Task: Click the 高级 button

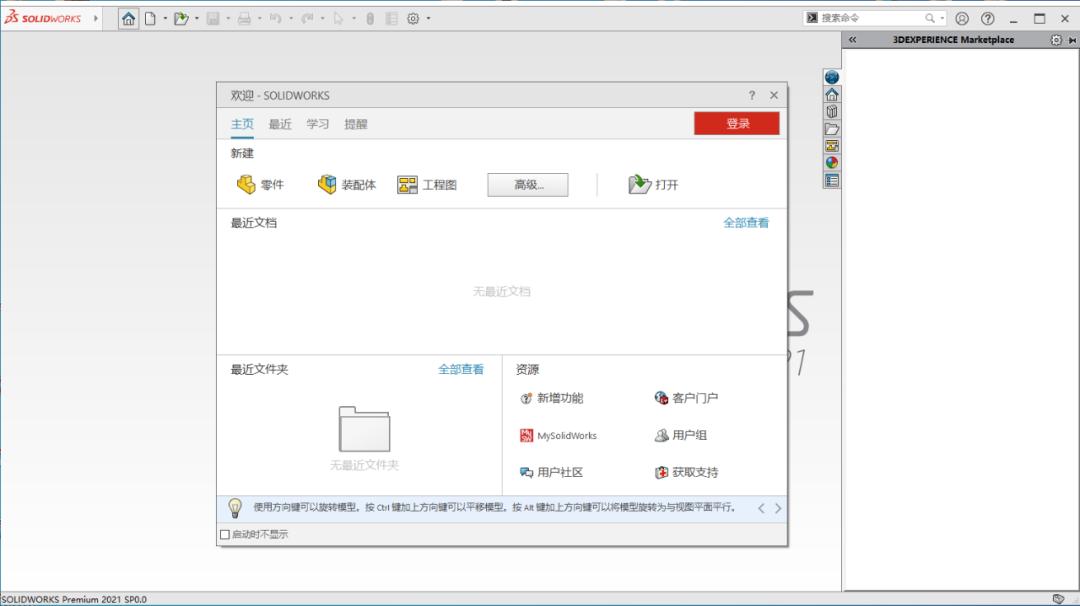Action: click(527, 184)
